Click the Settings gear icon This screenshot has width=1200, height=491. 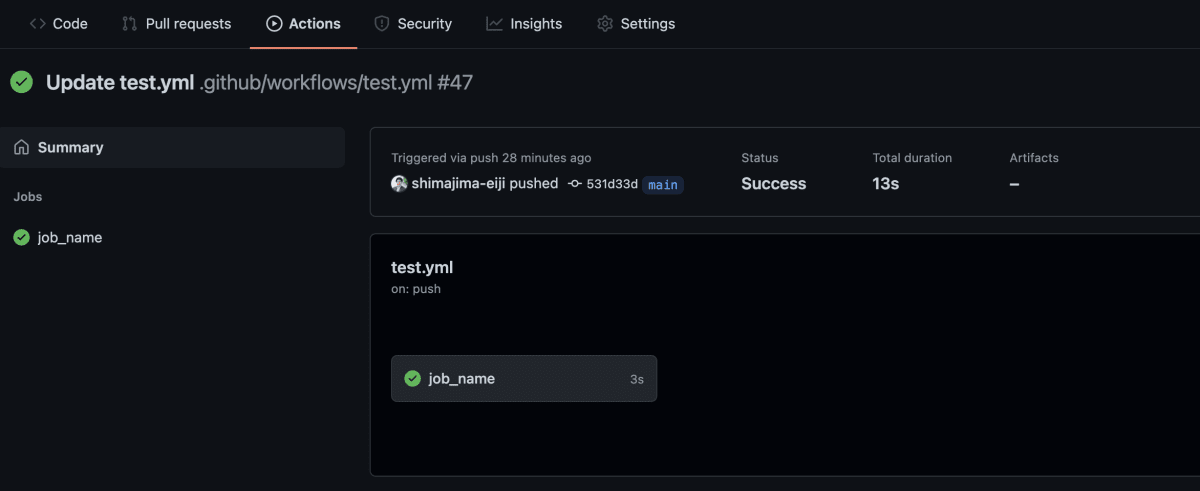click(x=605, y=23)
